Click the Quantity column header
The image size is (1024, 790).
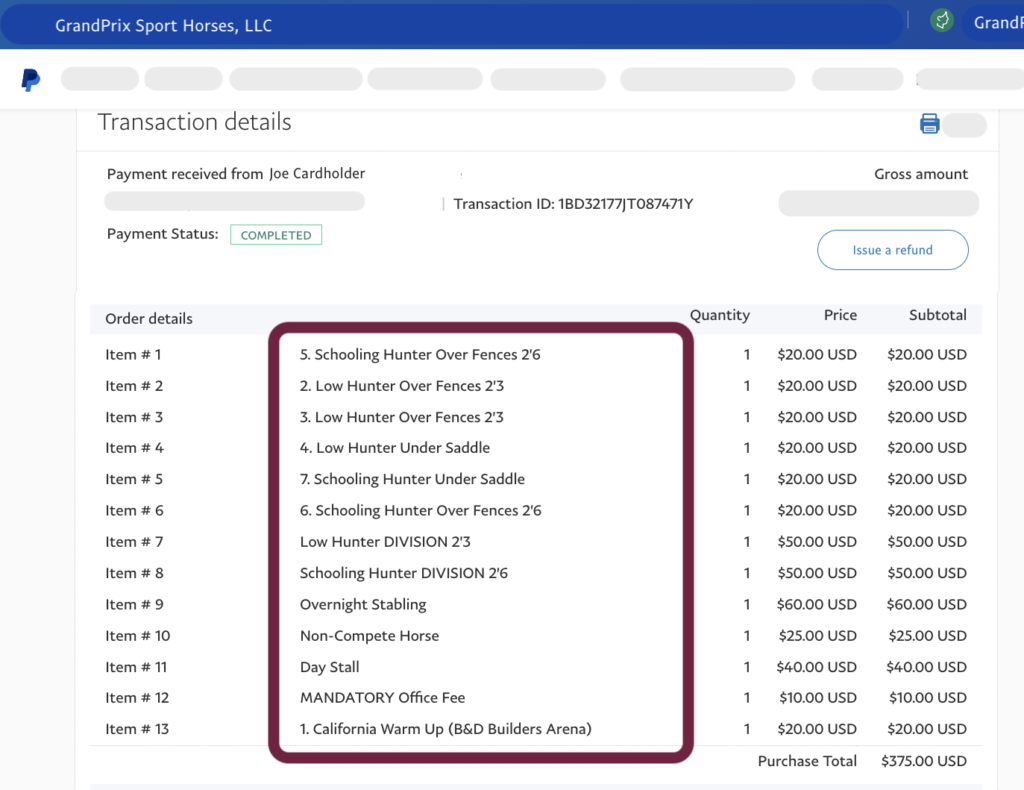click(x=720, y=315)
